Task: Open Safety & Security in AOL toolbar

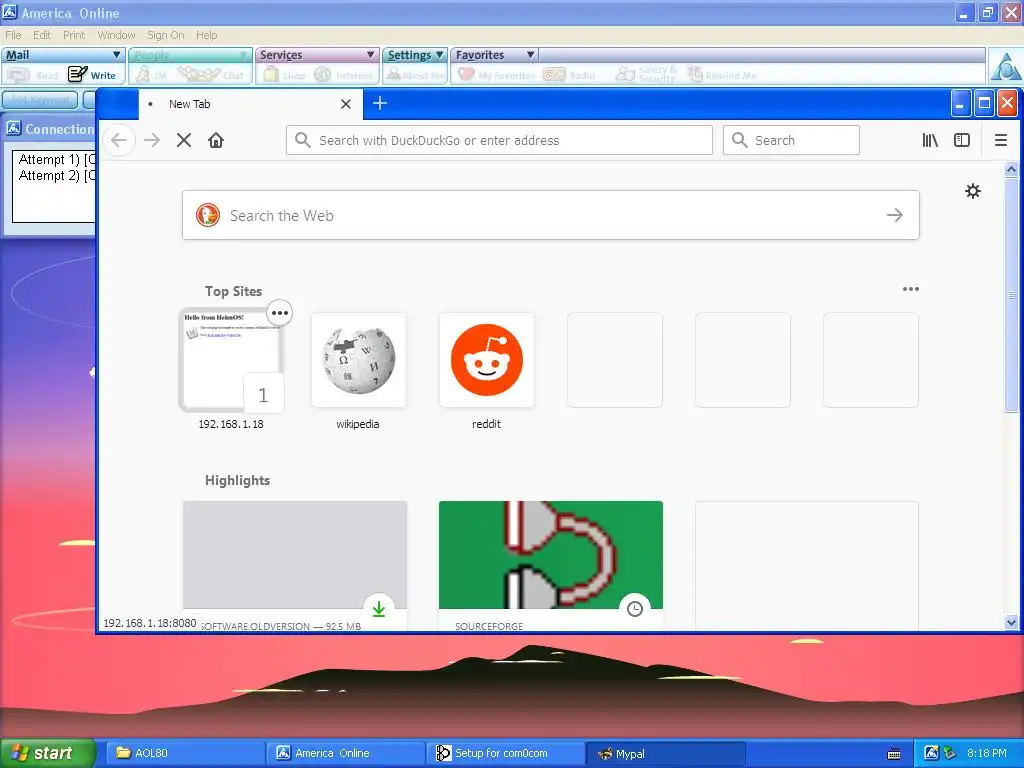Action: (x=645, y=74)
